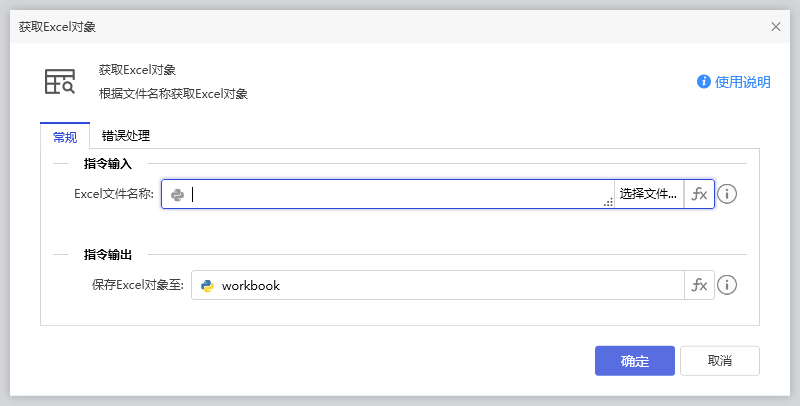This screenshot has width=800, height=406.
Task: Click the 获取Excel对象 title bar text
Action: click(58, 27)
